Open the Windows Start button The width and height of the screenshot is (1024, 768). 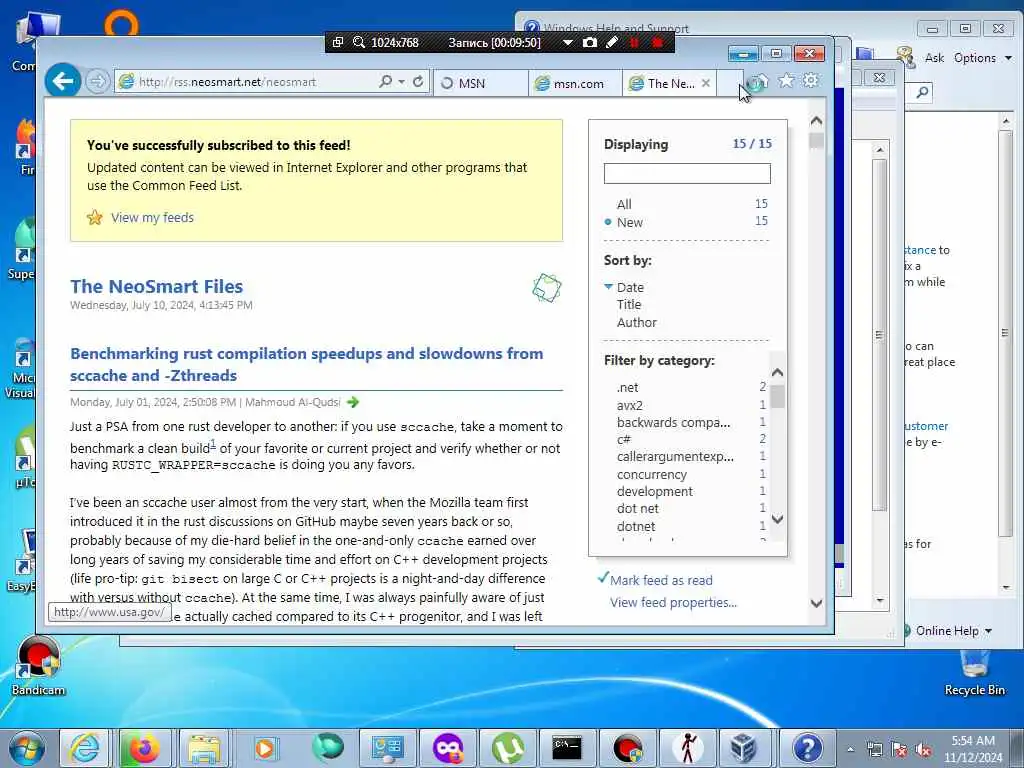pos(27,748)
